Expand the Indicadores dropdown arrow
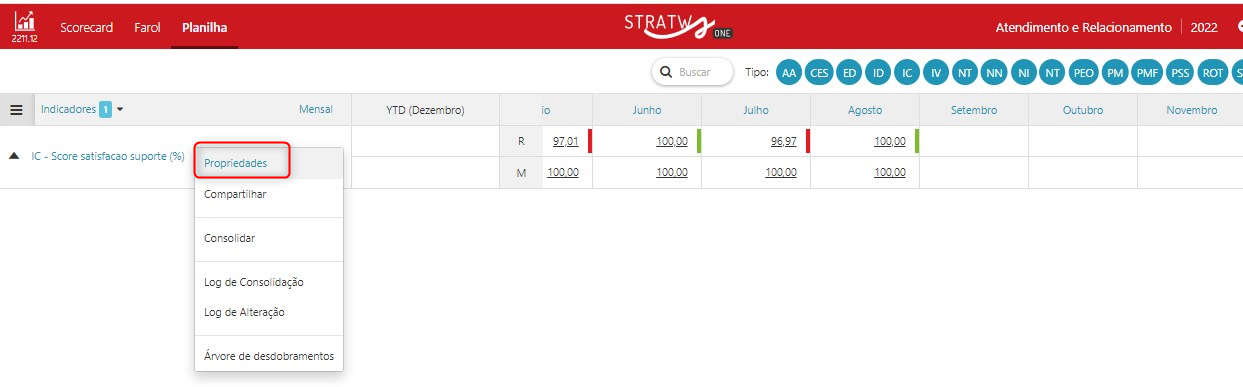1243x387 pixels. click(x=120, y=109)
